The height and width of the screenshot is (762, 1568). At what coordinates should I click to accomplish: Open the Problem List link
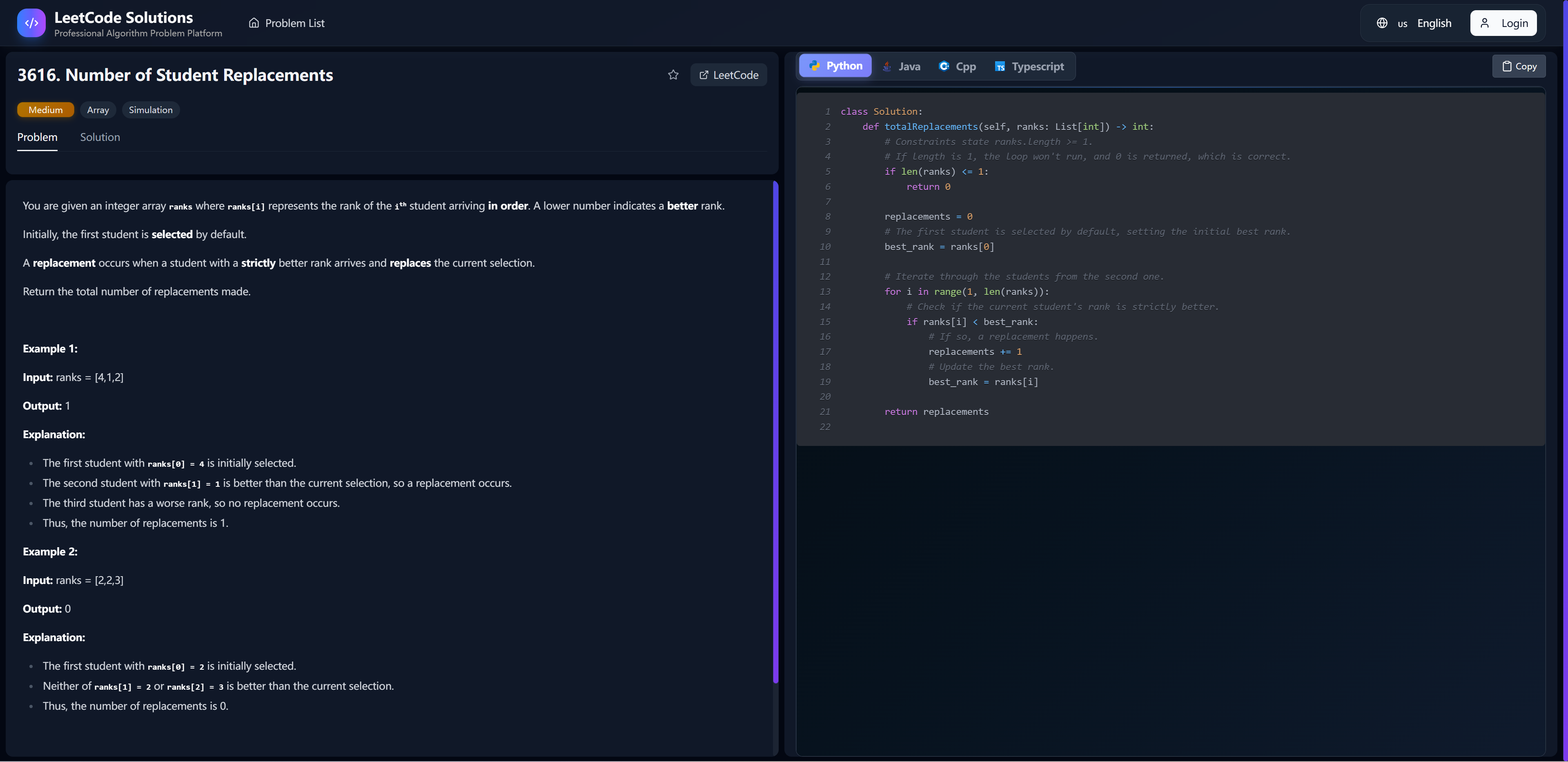[x=287, y=23]
